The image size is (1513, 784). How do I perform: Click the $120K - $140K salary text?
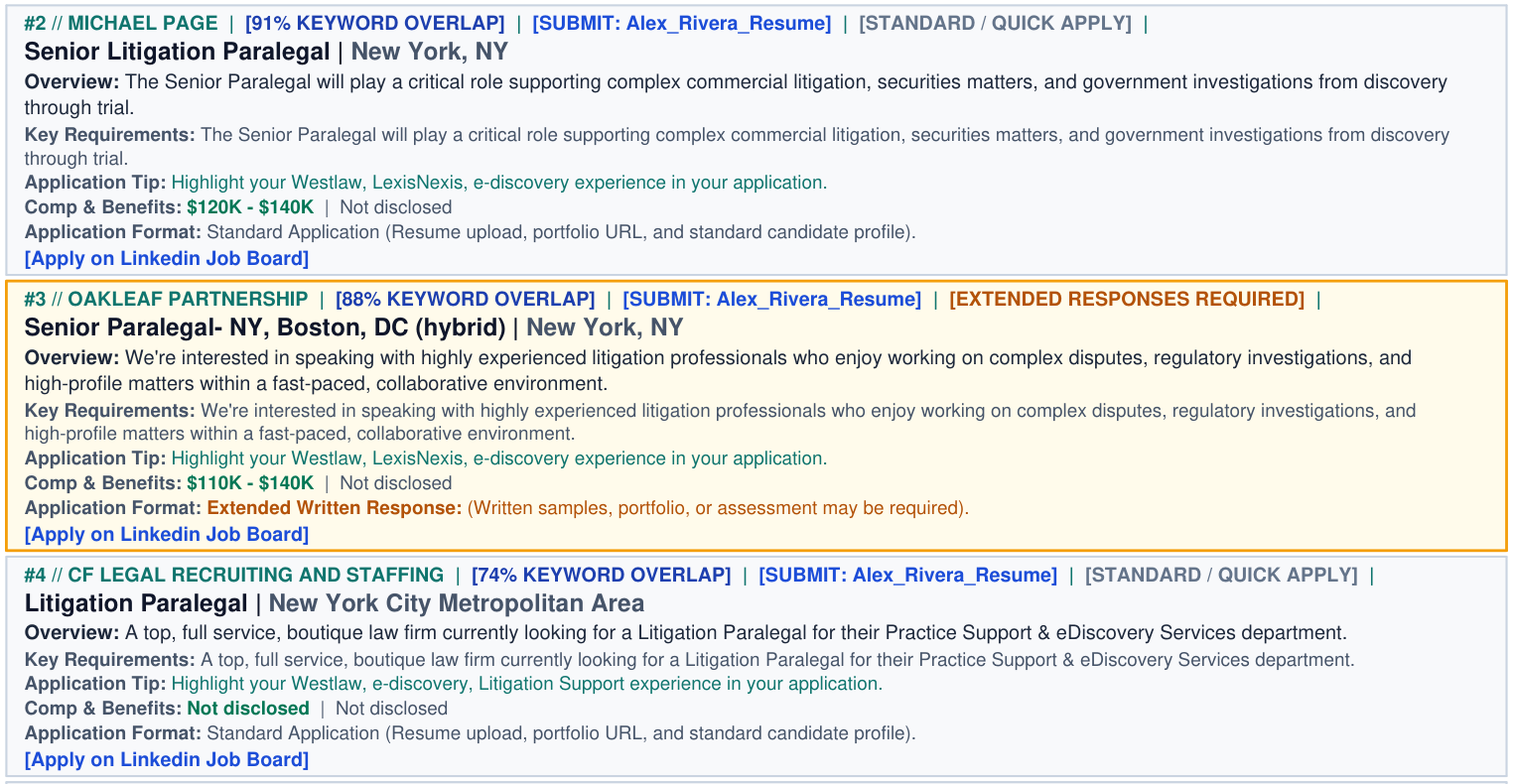(250, 207)
